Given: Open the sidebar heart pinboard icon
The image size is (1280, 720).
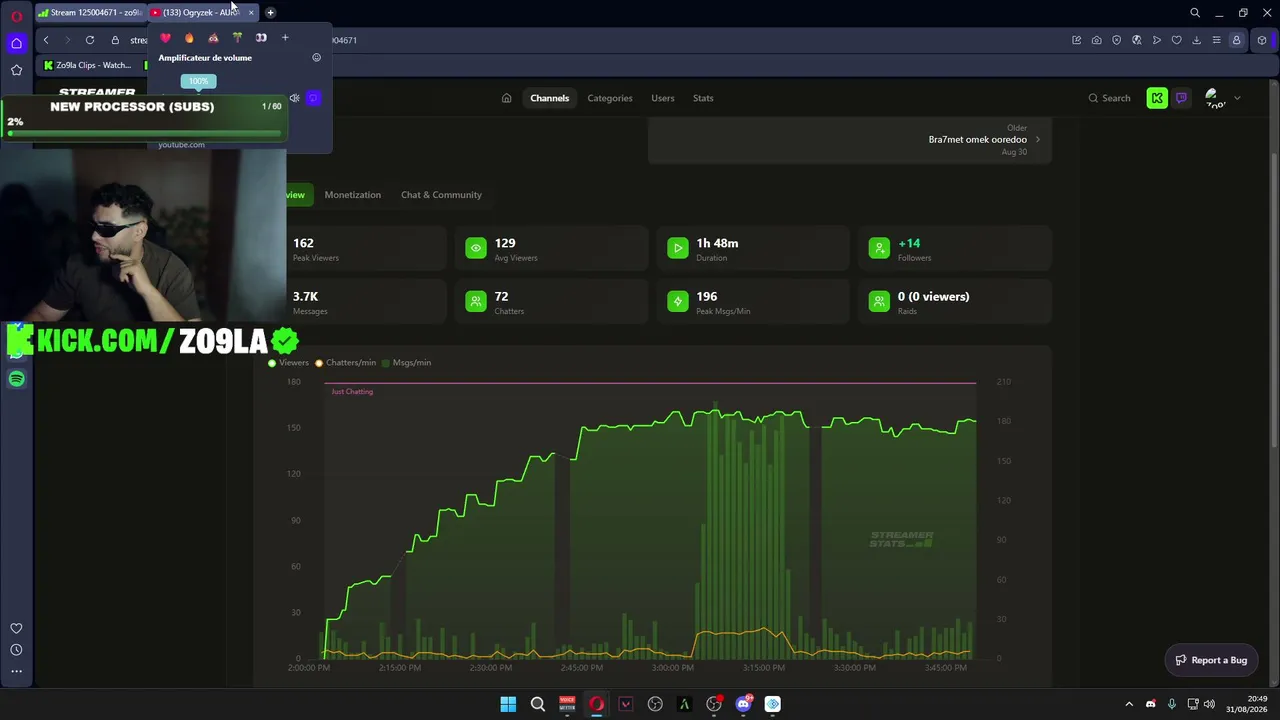Looking at the screenshot, I should point(16,629).
